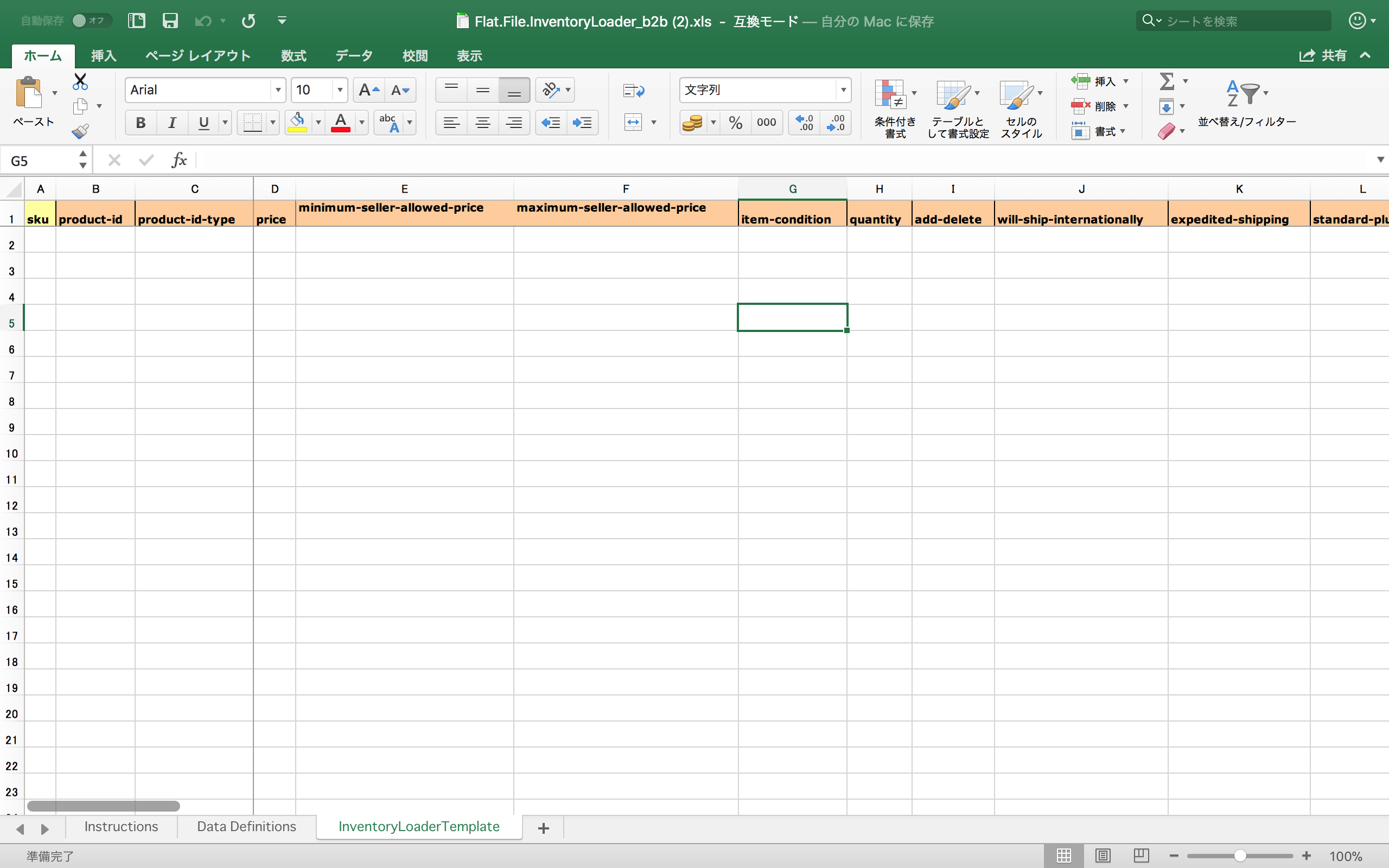Toggle center horizontal alignment
The height and width of the screenshot is (868, 1389).
(483, 122)
